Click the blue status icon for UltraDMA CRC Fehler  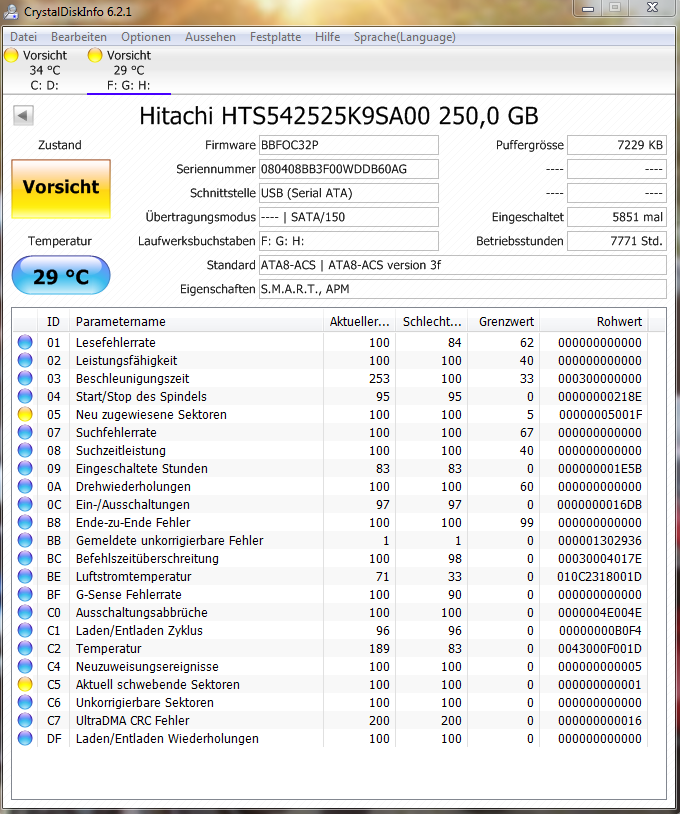click(x=25, y=720)
